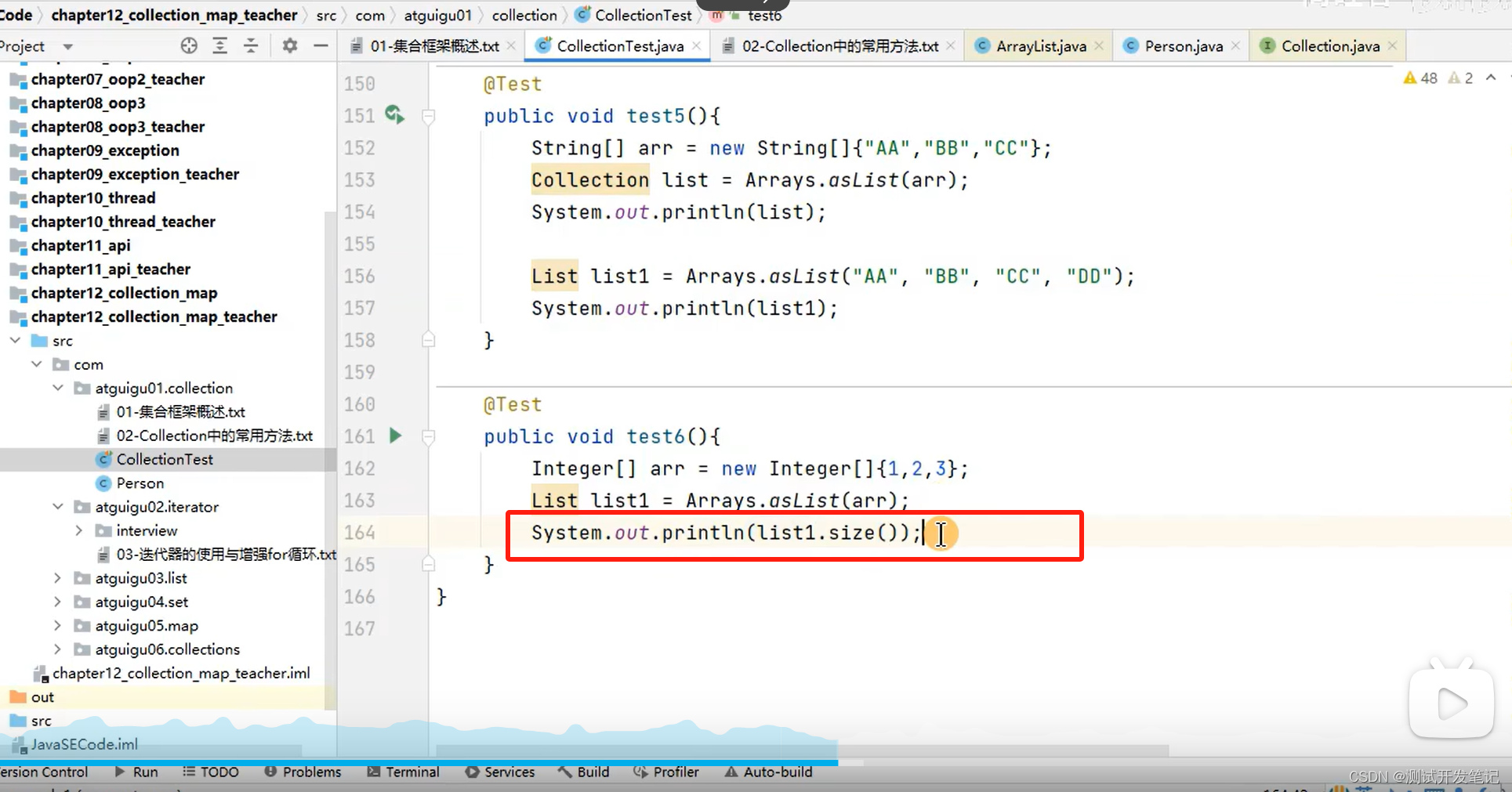Expand atguigu04.set package
This screenshot has height=792, width=1512.
tap(58, 602)
